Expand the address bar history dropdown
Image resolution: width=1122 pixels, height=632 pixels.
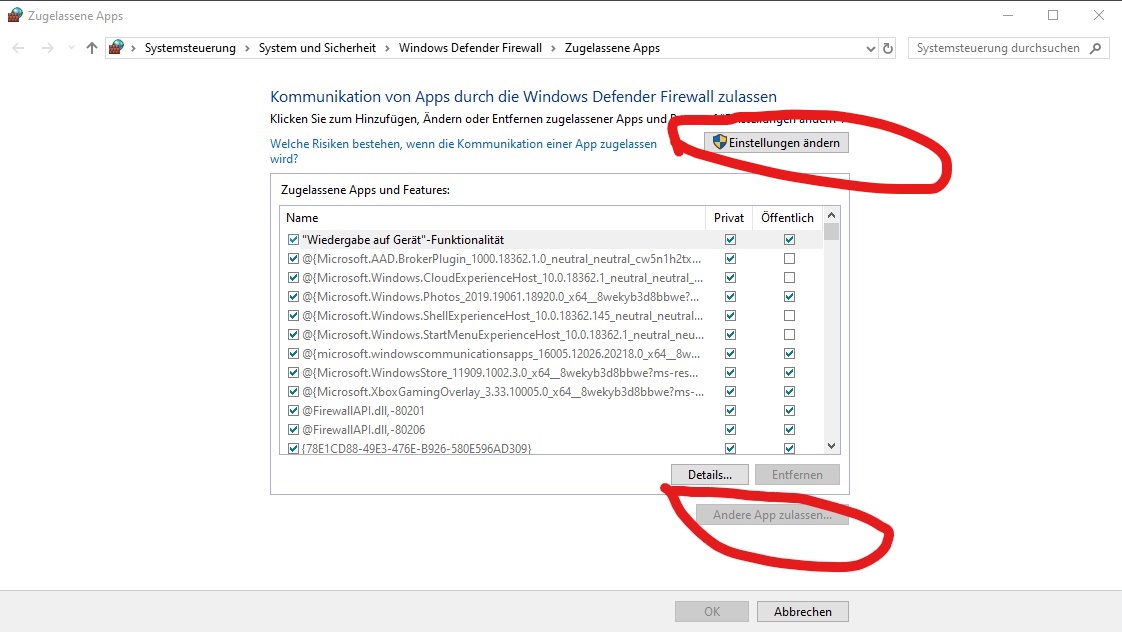pyautogui.click(x=870, y=49)
